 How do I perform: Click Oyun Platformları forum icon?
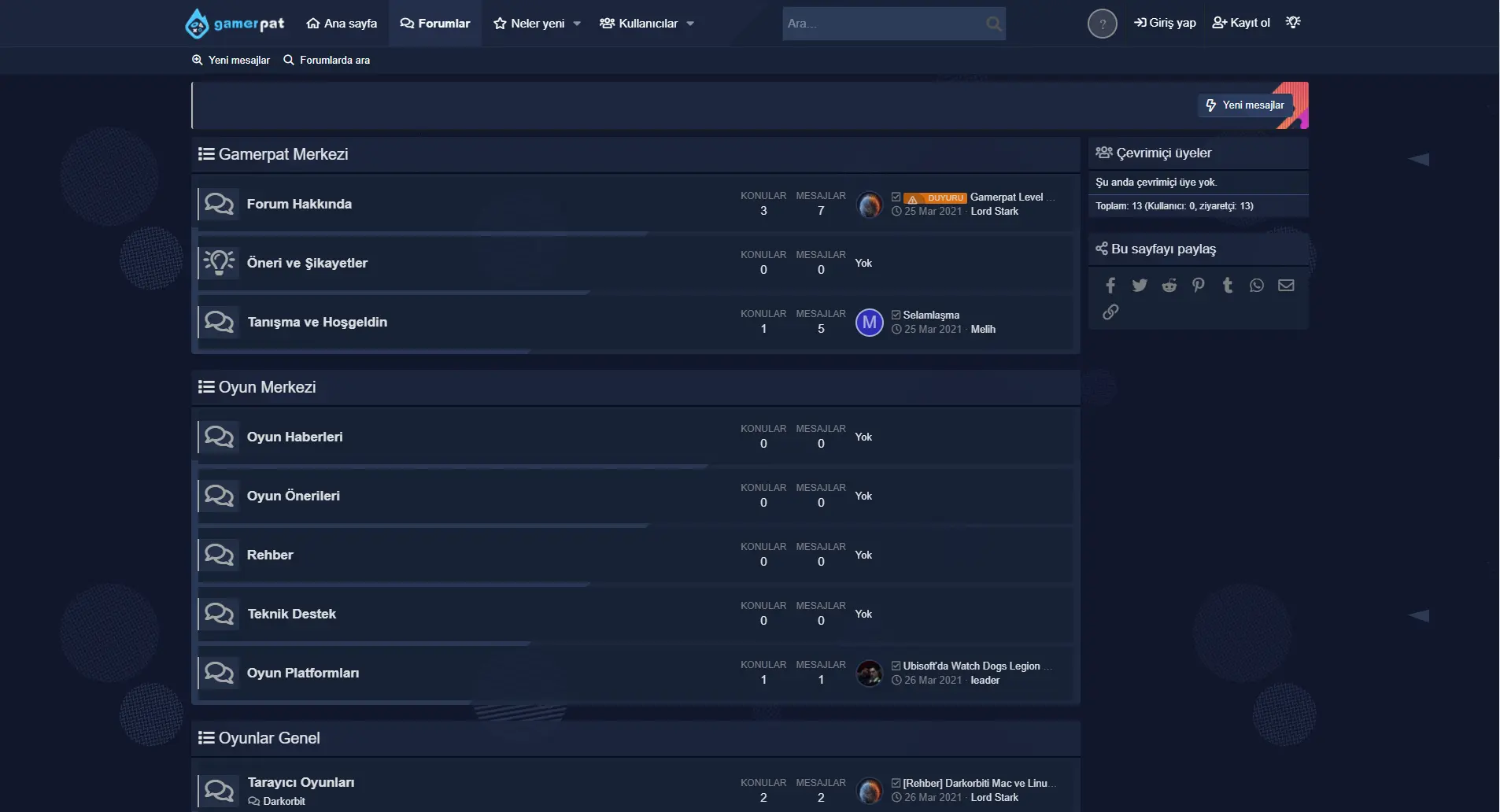[x=219, y=673]
